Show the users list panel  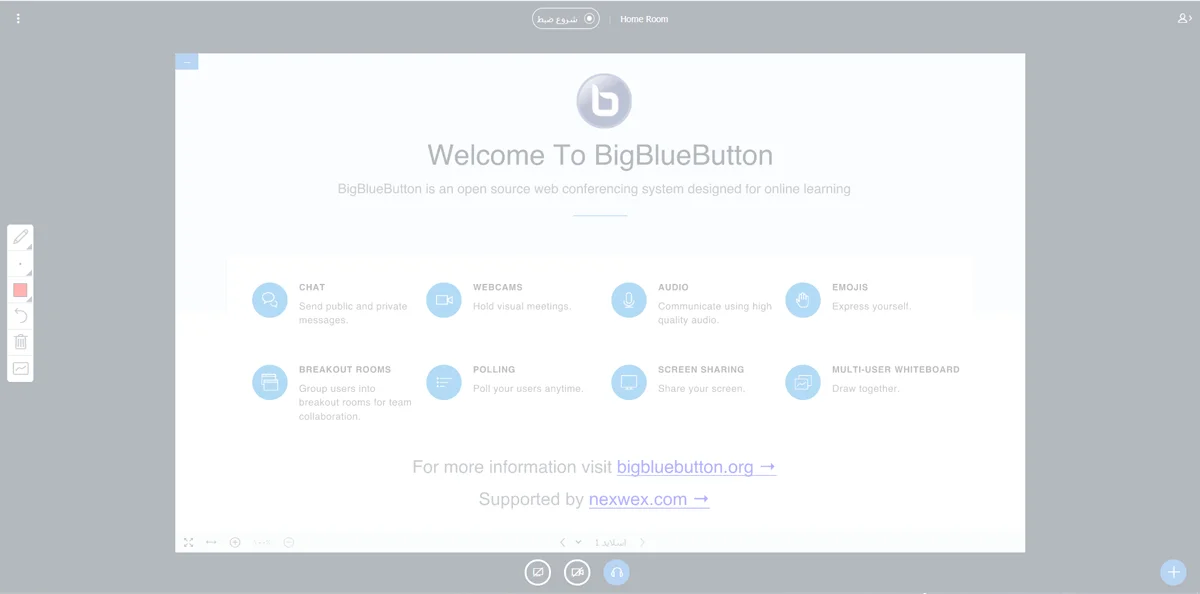click(x=1184, y=19)
